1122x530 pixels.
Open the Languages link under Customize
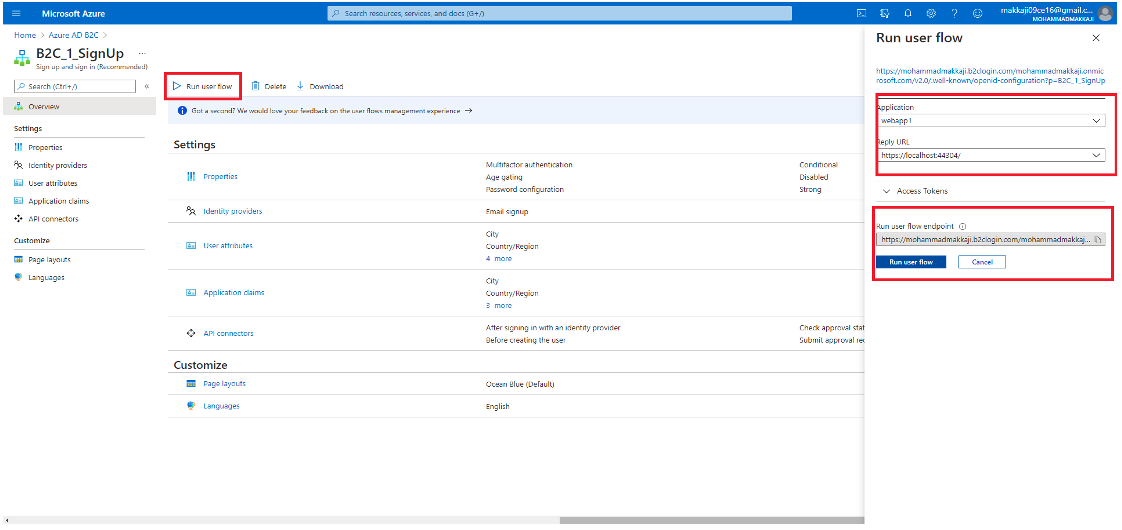coord(221,406)
